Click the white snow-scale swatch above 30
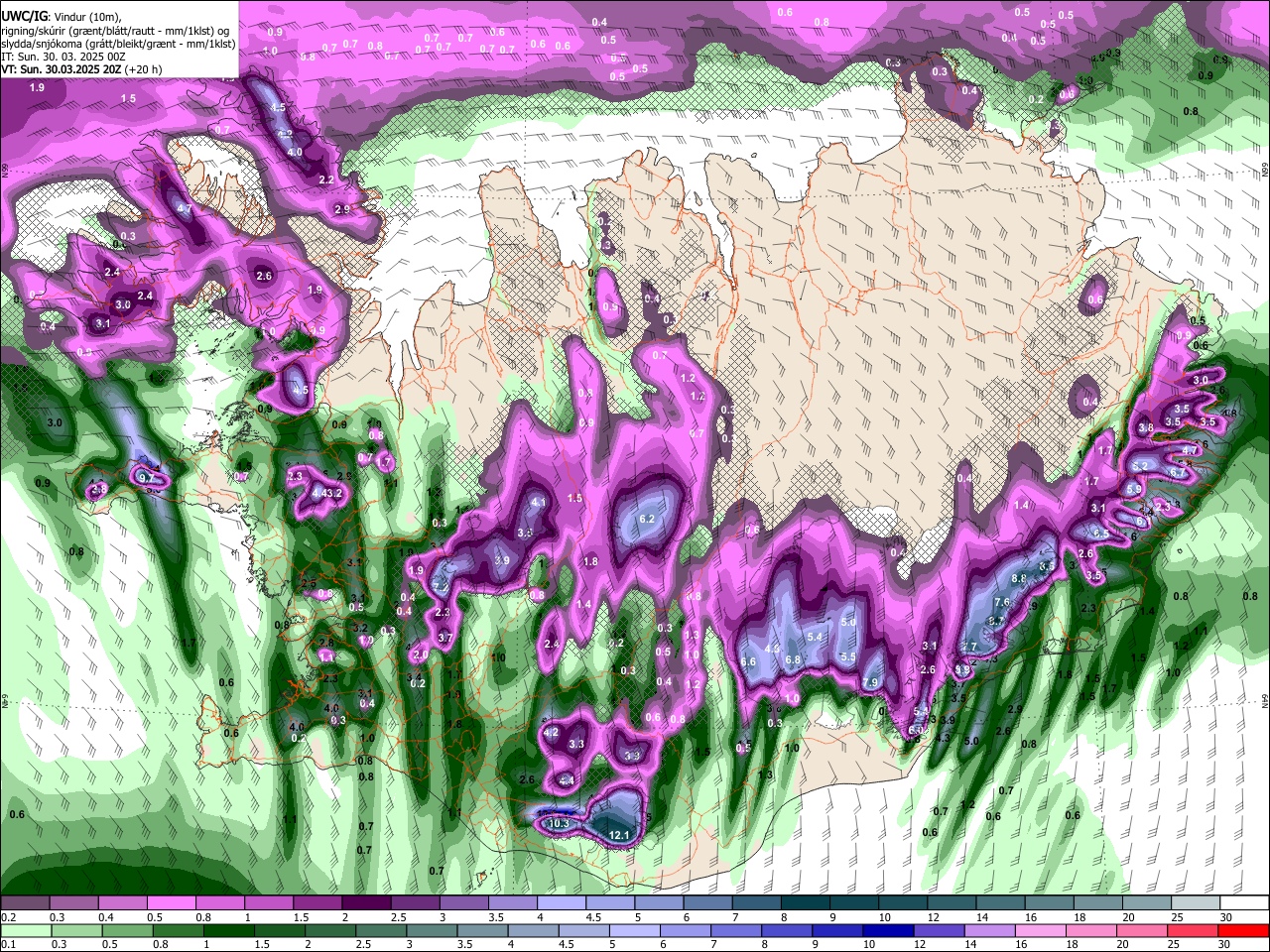The width and height of the screenshot is (1270, 952). (x=1245, y=903)
